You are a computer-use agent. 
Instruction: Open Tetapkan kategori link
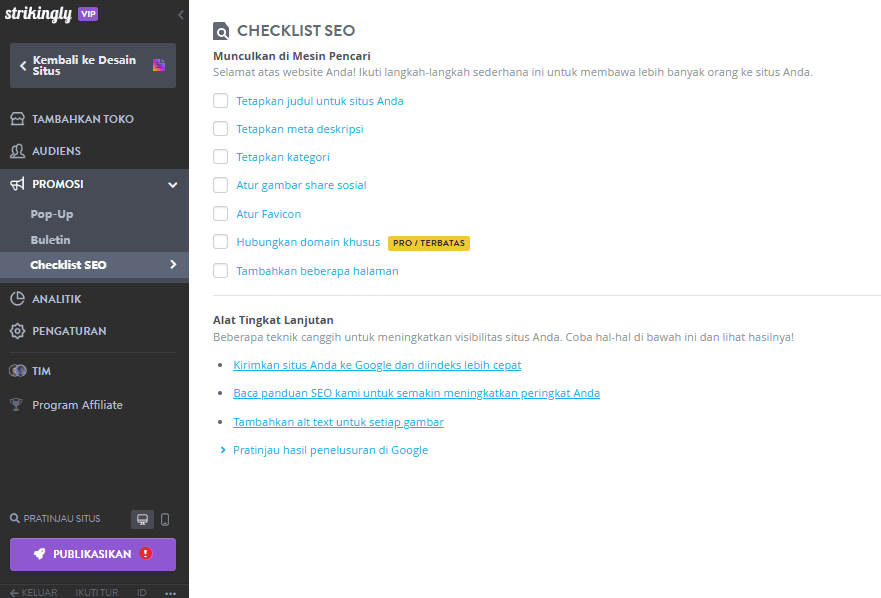[283, 157]
